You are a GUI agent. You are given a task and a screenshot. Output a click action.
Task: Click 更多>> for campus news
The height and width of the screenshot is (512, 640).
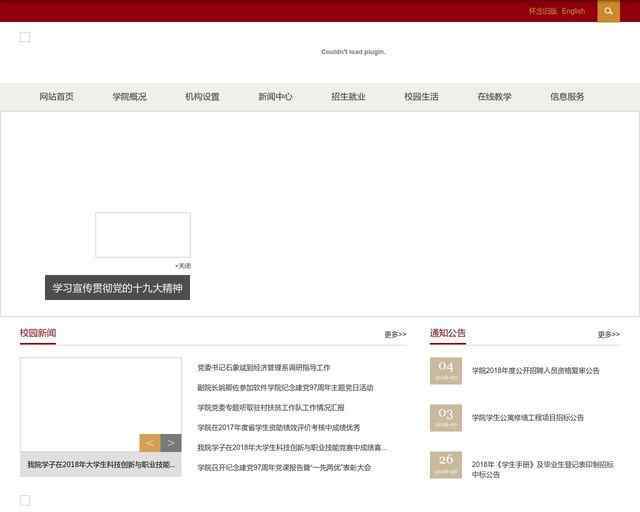(395, 334)
